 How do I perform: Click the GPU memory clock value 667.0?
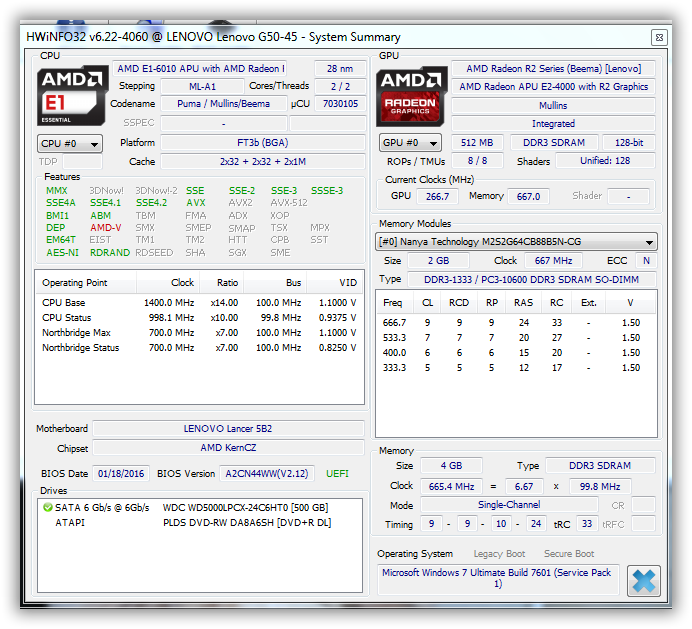tap(528, 196)
